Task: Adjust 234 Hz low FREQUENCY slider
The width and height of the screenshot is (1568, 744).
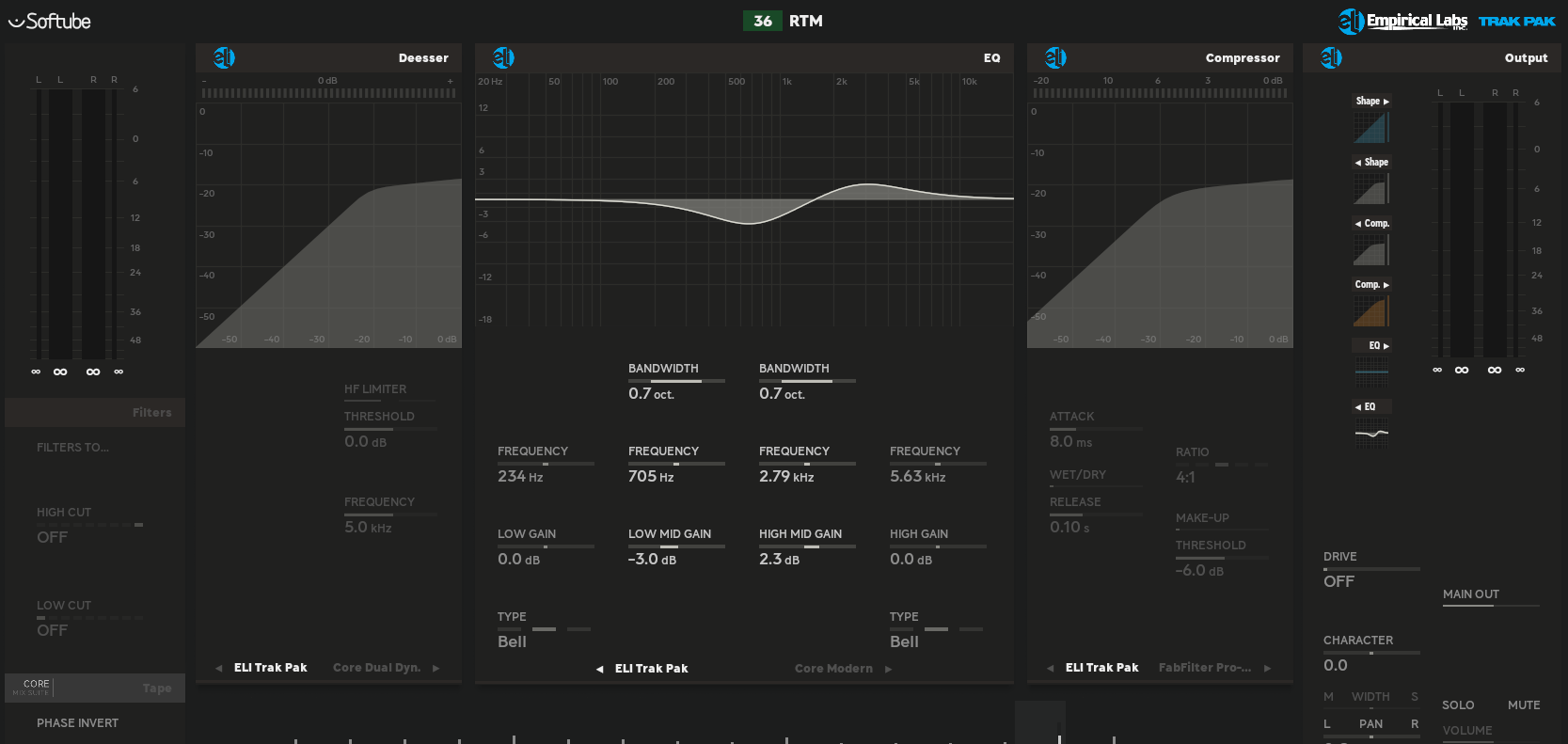Action: click(x=546, y=464)
